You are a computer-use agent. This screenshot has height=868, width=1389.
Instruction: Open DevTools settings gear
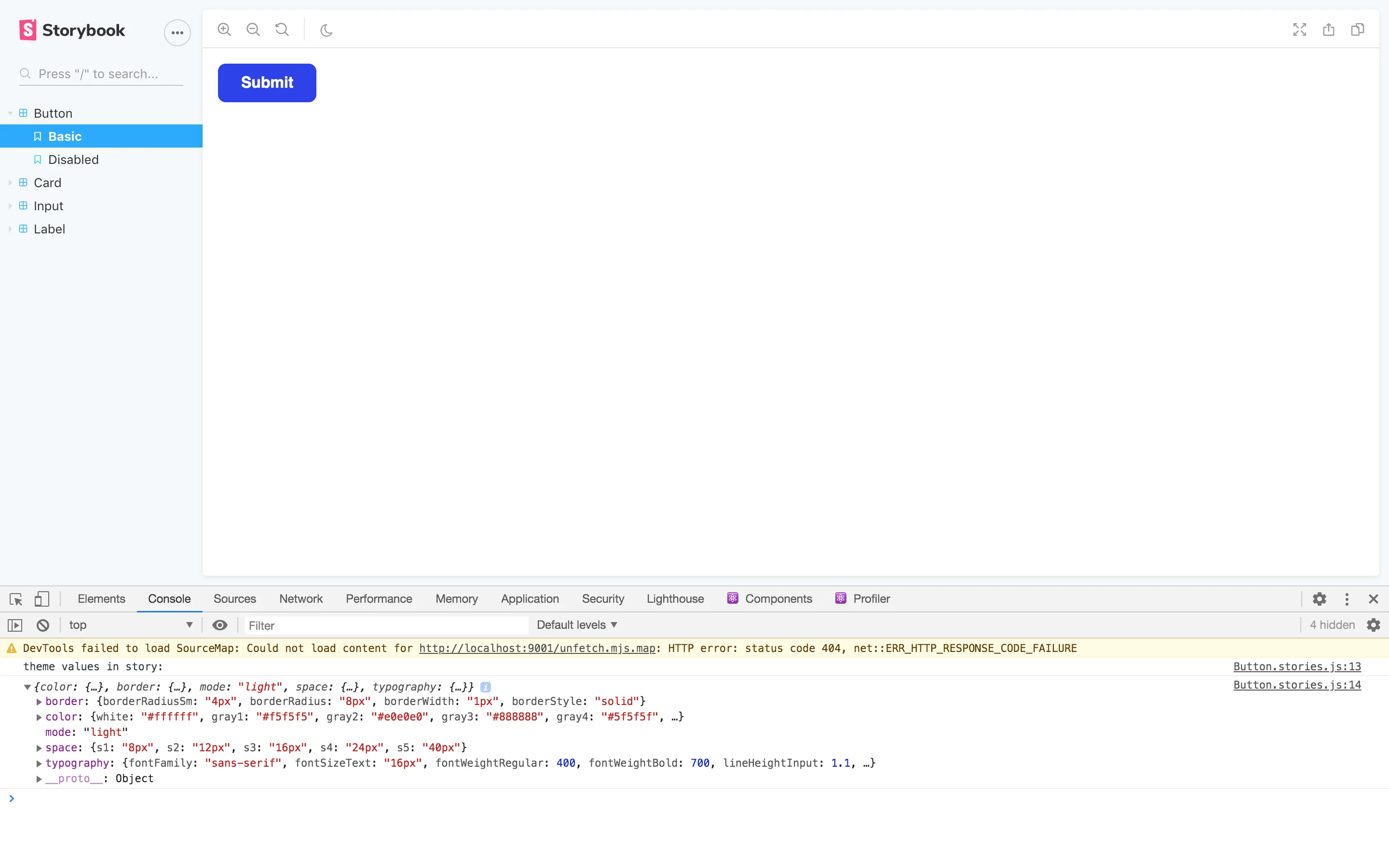[x=1320, y=599]
